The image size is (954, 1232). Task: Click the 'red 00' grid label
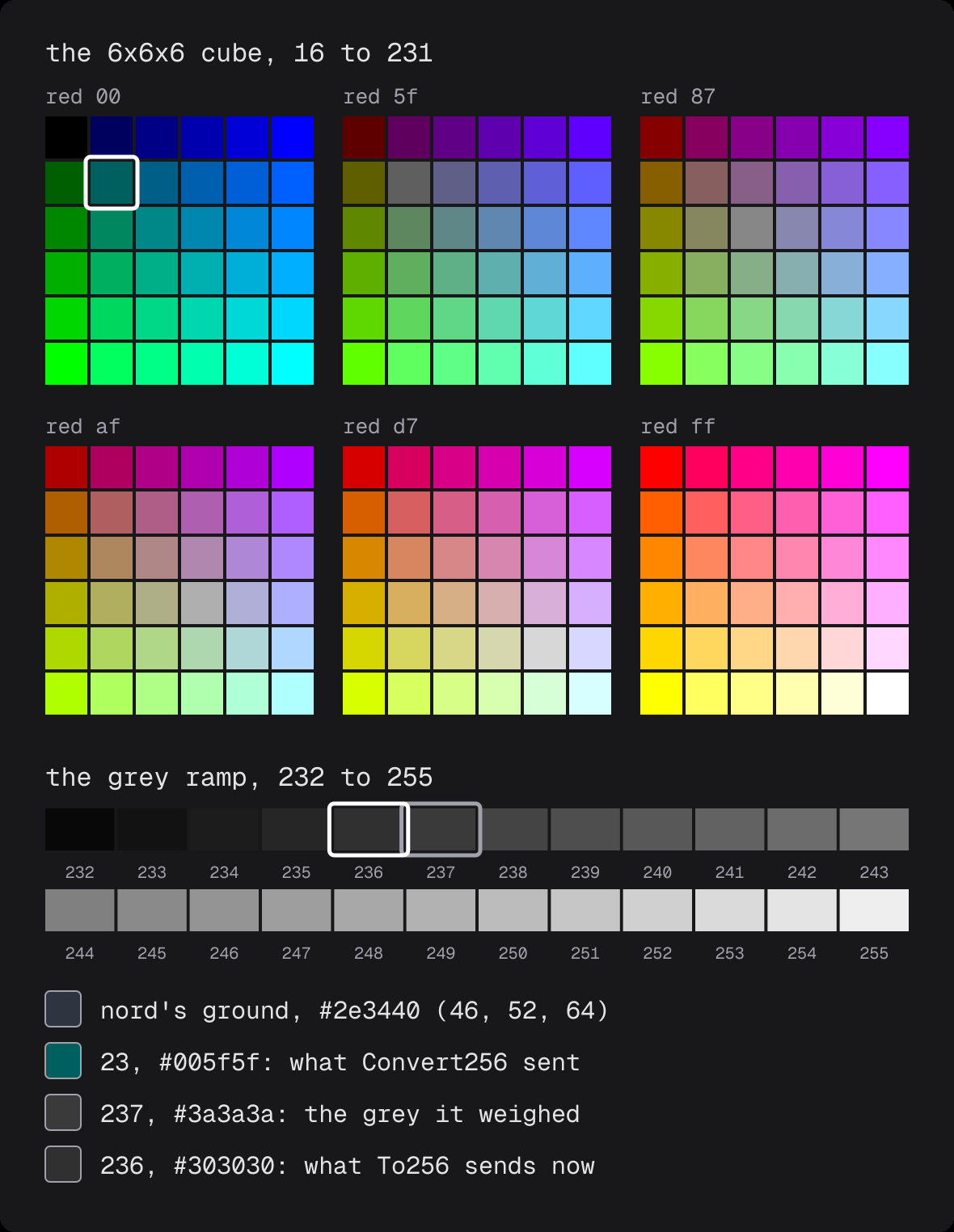(x=83, y=97)
